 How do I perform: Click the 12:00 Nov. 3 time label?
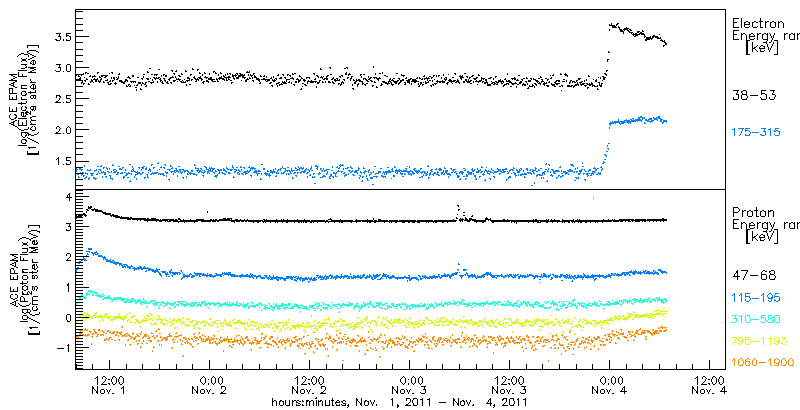(x=510, y=385)
